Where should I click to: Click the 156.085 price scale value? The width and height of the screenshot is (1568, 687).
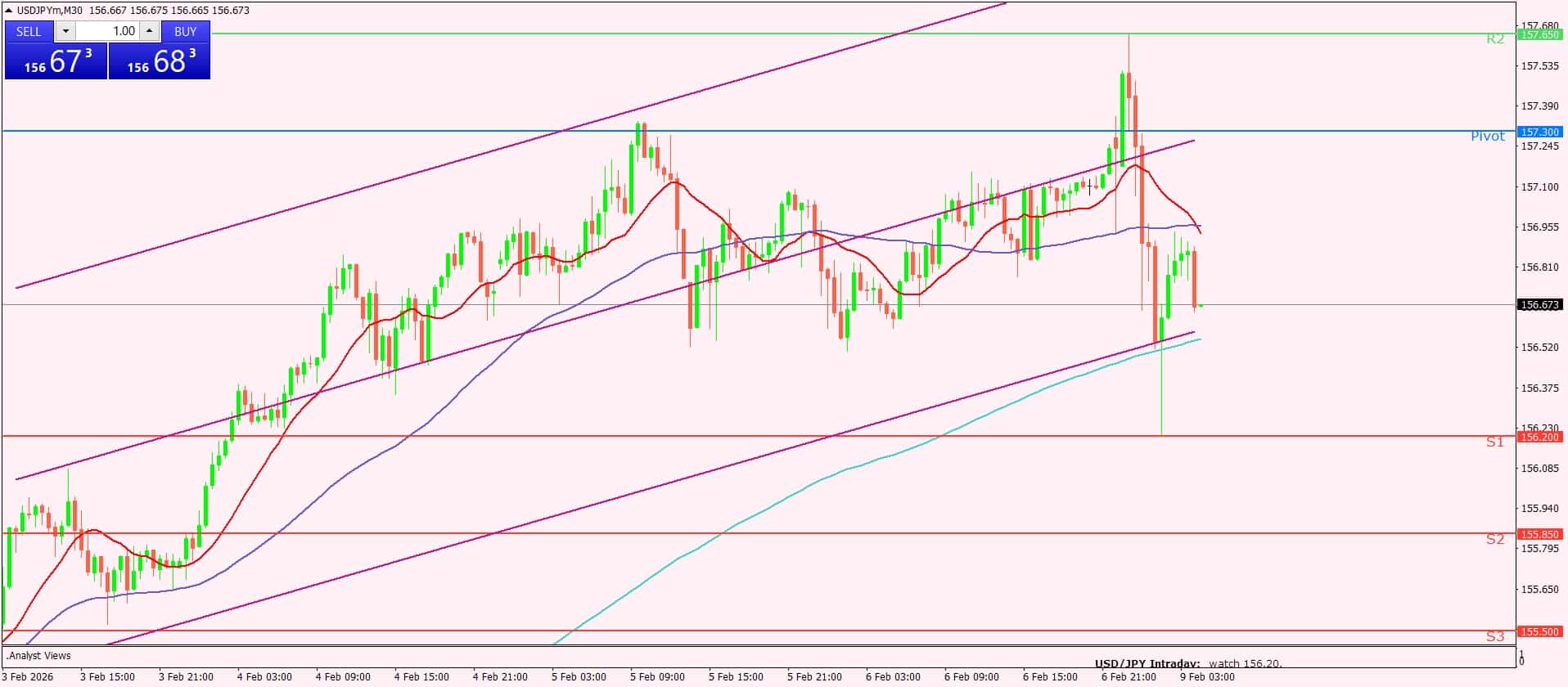click(1539, 468)
